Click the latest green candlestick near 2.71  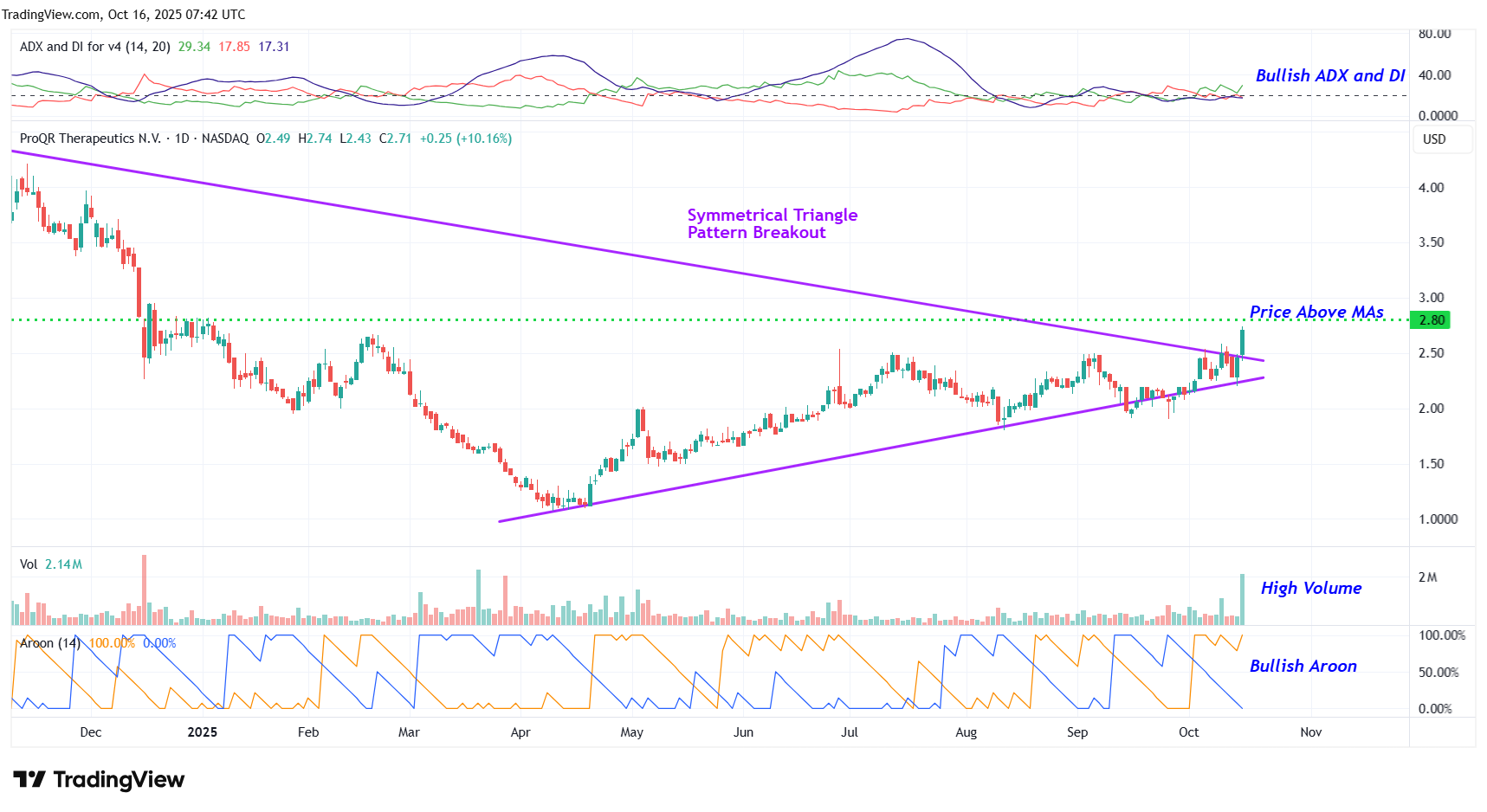click(x=1242, y=342)
